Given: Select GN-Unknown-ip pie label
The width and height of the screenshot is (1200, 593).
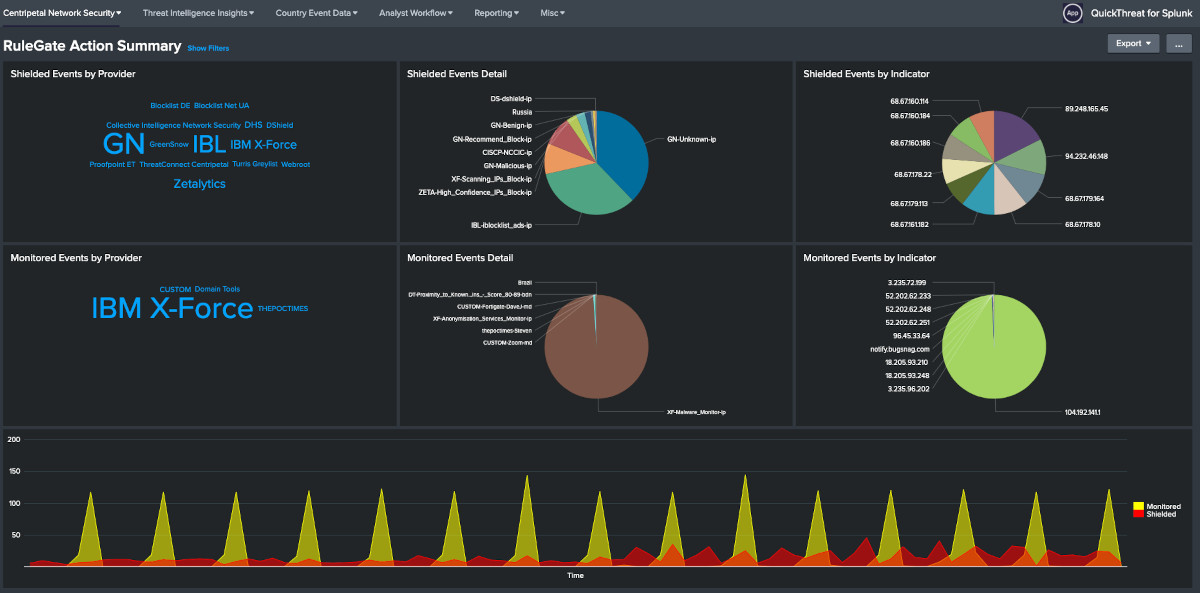Looking at the screenshot, I should tap(692, 139).
